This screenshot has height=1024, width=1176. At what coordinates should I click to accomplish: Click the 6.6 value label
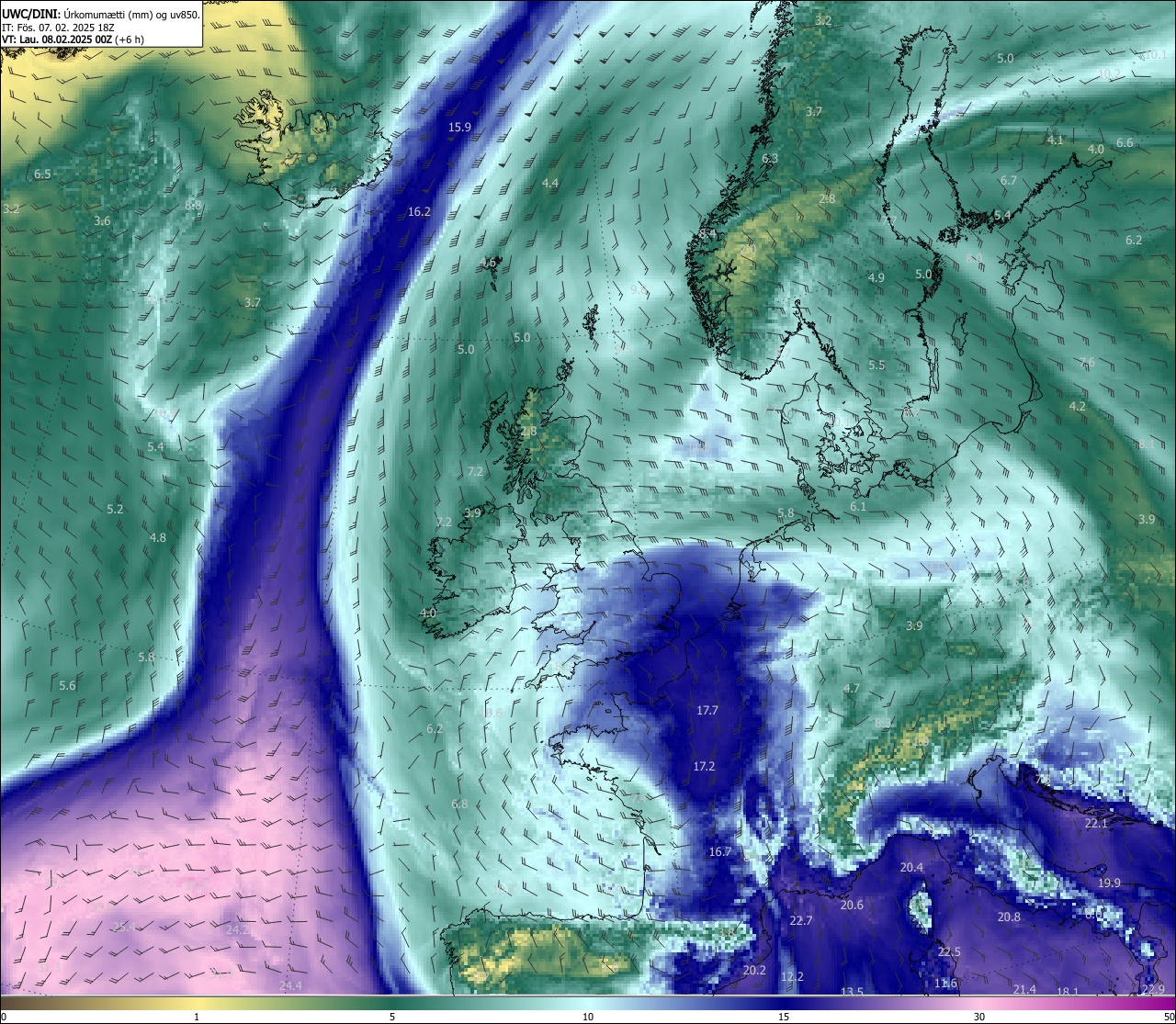click(x=1125, y=143)
